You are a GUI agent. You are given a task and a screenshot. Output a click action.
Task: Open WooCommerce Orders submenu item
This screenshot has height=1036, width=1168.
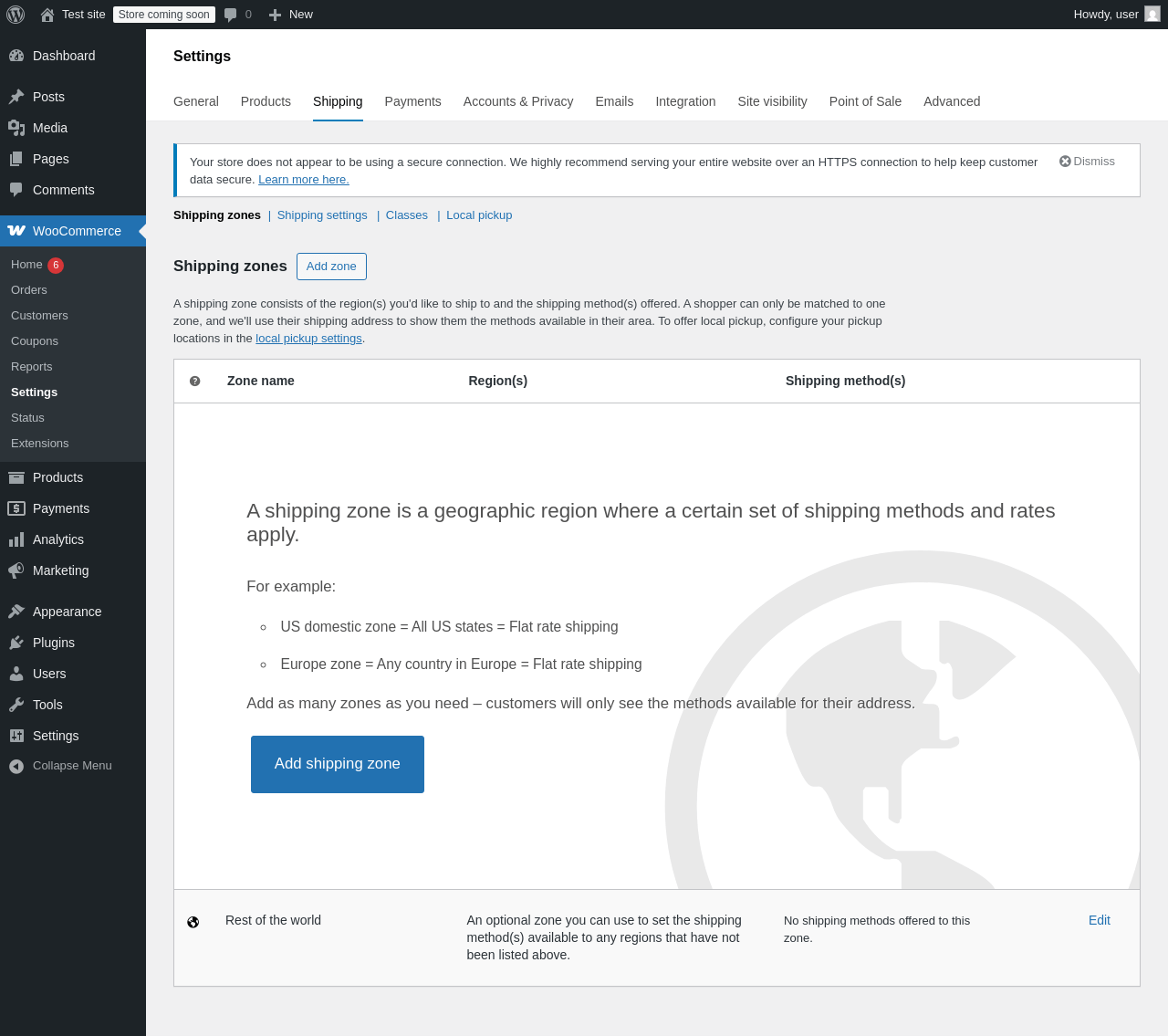click(x=29, y=290)
